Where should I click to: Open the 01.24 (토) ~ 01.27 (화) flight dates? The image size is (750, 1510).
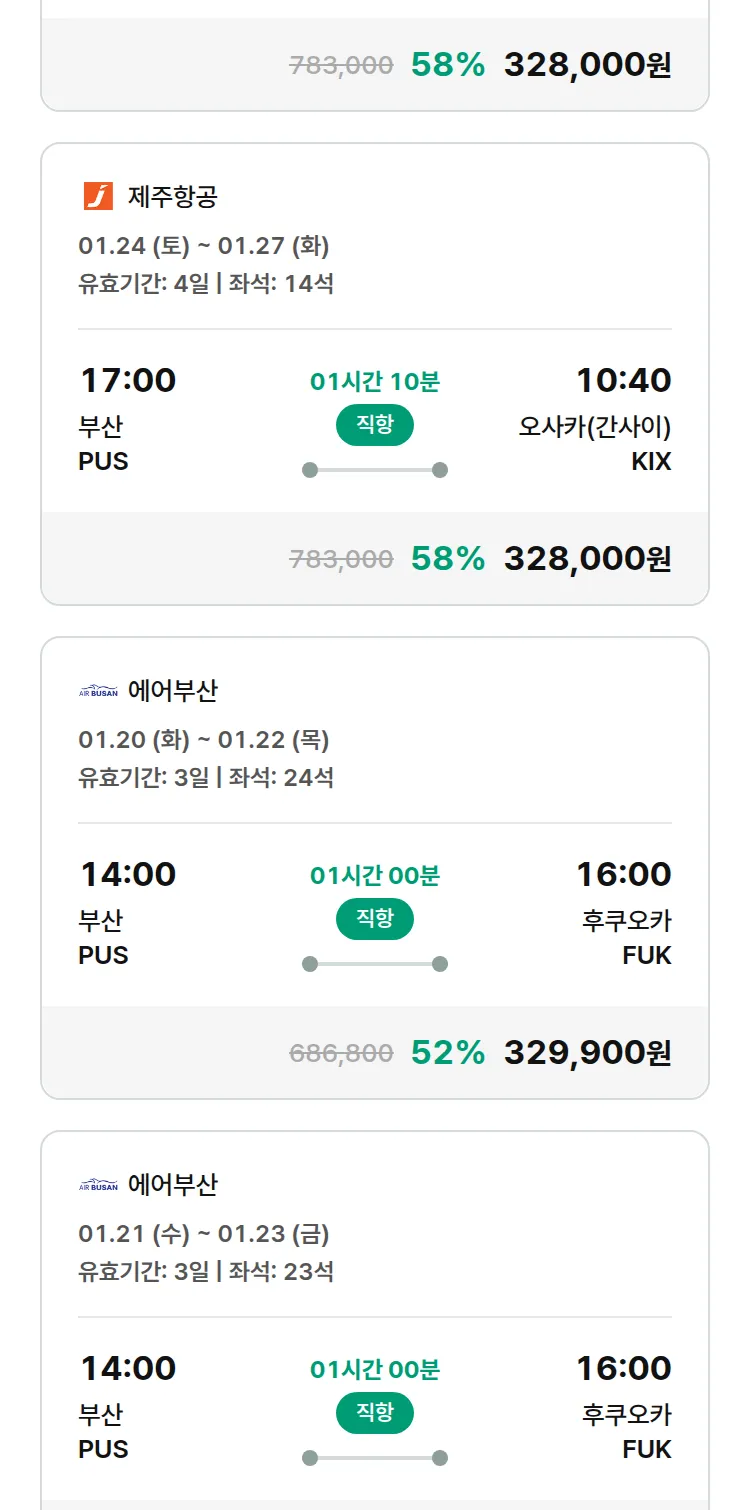pyautogui.click(x=204, y=245)
